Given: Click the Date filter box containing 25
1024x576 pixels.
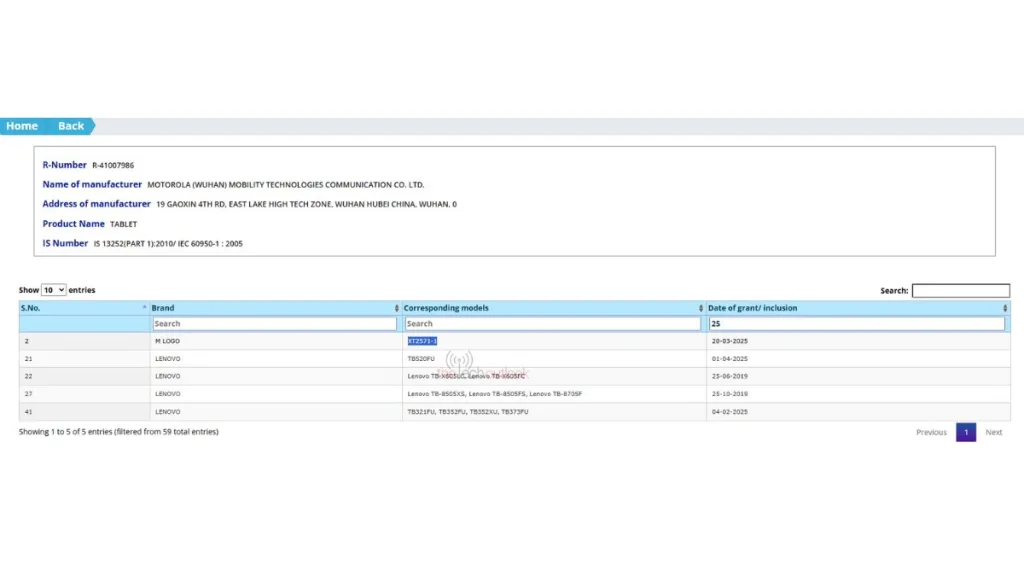Looking at the screenshot, I should pos(857,324).
